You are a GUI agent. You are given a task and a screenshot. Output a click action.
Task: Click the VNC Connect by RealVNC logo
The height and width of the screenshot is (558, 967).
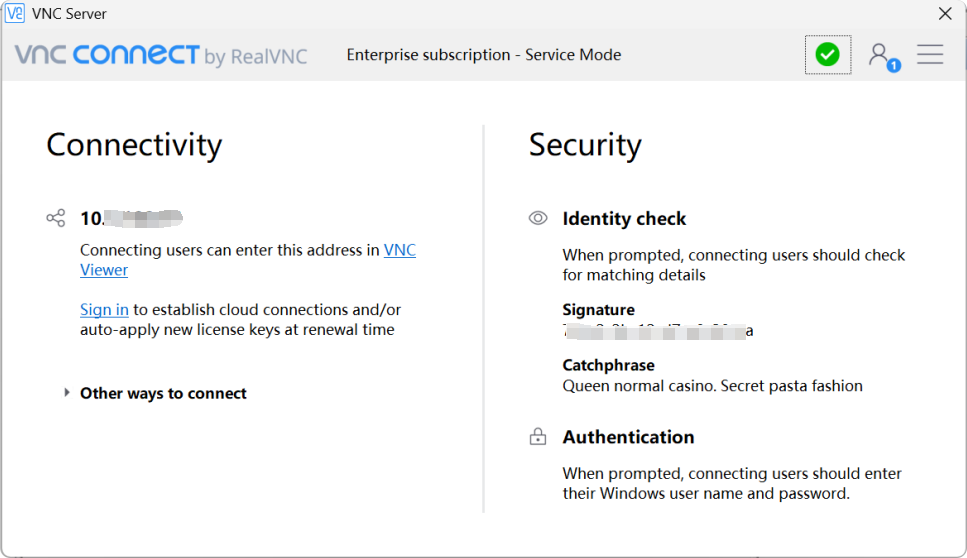pos(161,56)
